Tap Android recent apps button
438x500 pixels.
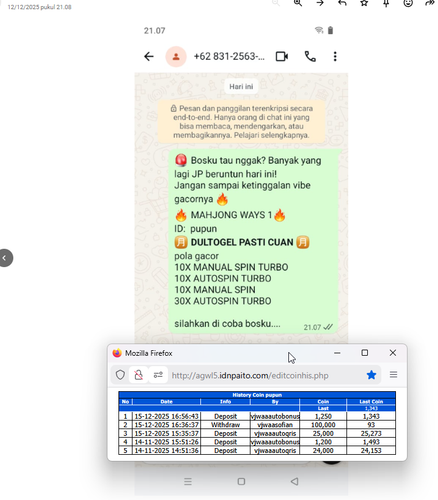tap(188, 481)
